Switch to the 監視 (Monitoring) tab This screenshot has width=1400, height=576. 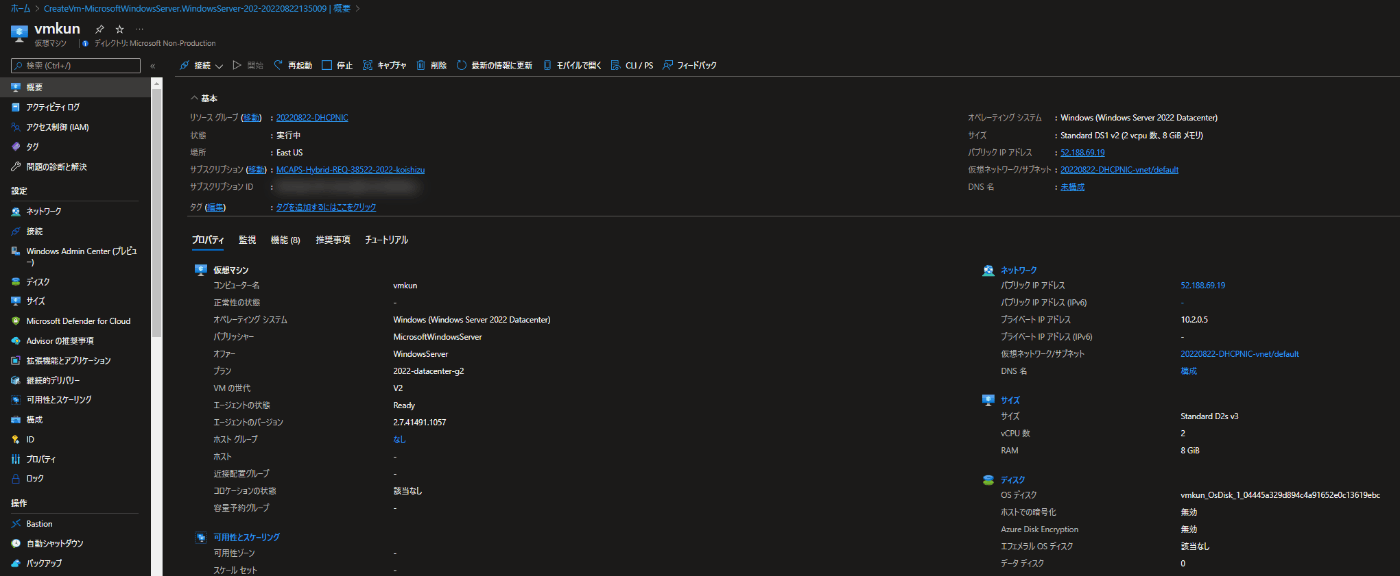pyautogui.click(x=247, y=240)
